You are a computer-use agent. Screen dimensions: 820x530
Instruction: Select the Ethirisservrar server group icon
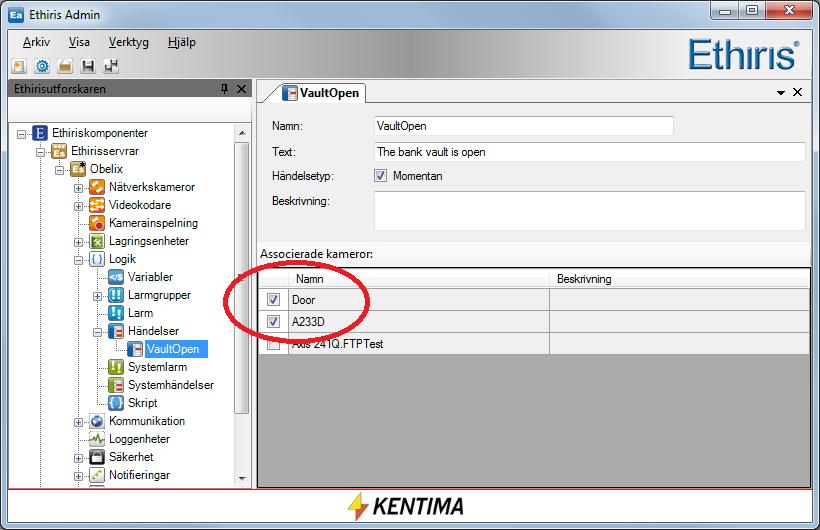pyautogui.click(x=59, y=151)
